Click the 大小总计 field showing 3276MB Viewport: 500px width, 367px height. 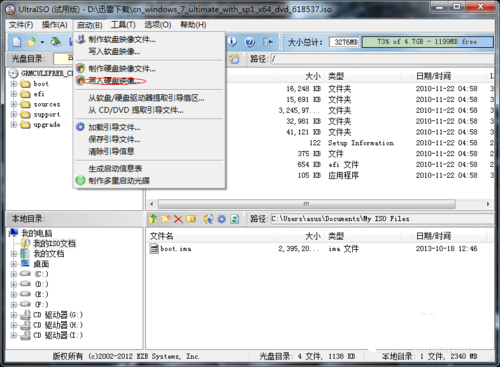pos(345,42)
